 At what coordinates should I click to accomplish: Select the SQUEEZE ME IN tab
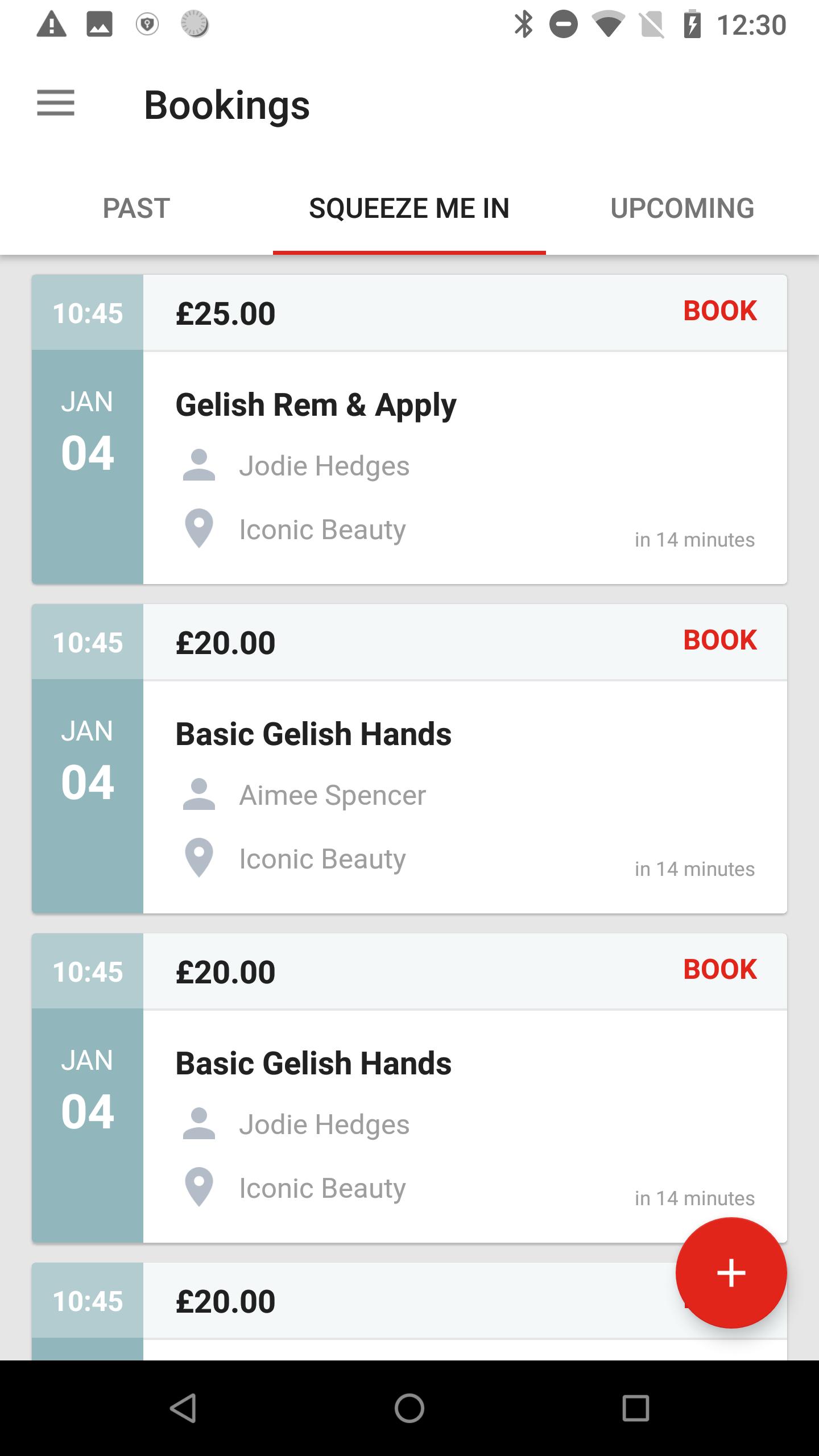pyautogui.click(x=409, y=208)
